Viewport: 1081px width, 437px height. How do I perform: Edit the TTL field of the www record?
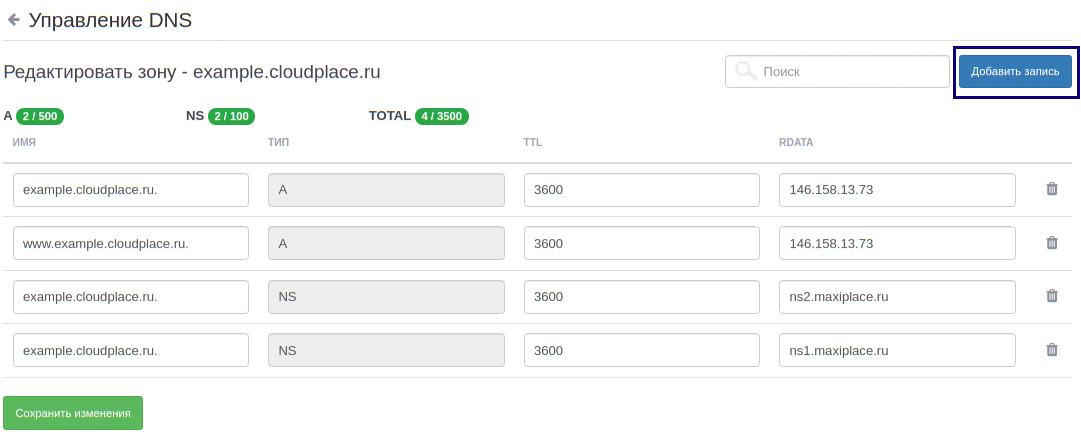tap(642, 243)
